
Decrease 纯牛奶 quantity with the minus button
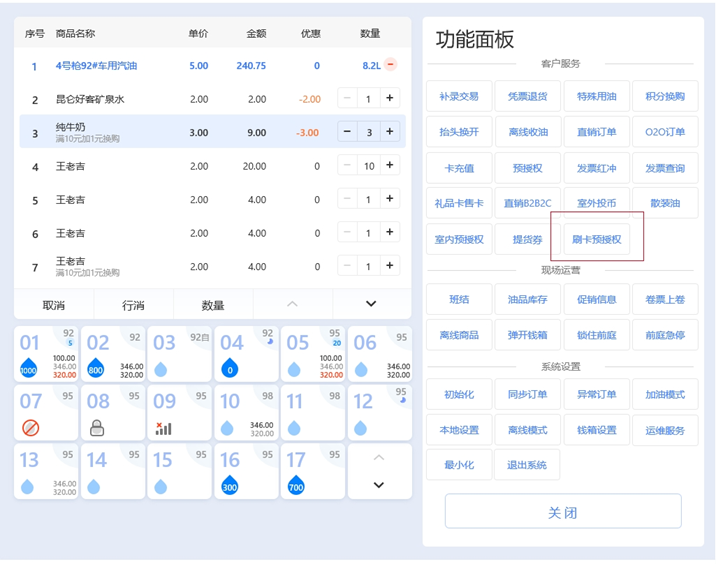pos(347,132)
